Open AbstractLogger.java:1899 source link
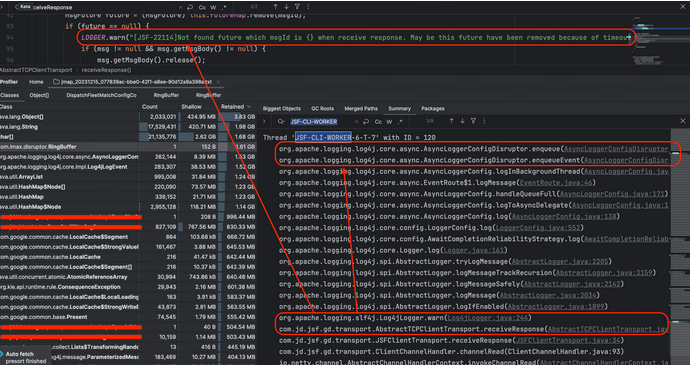The image size is (690, 365). coord(556,306)
